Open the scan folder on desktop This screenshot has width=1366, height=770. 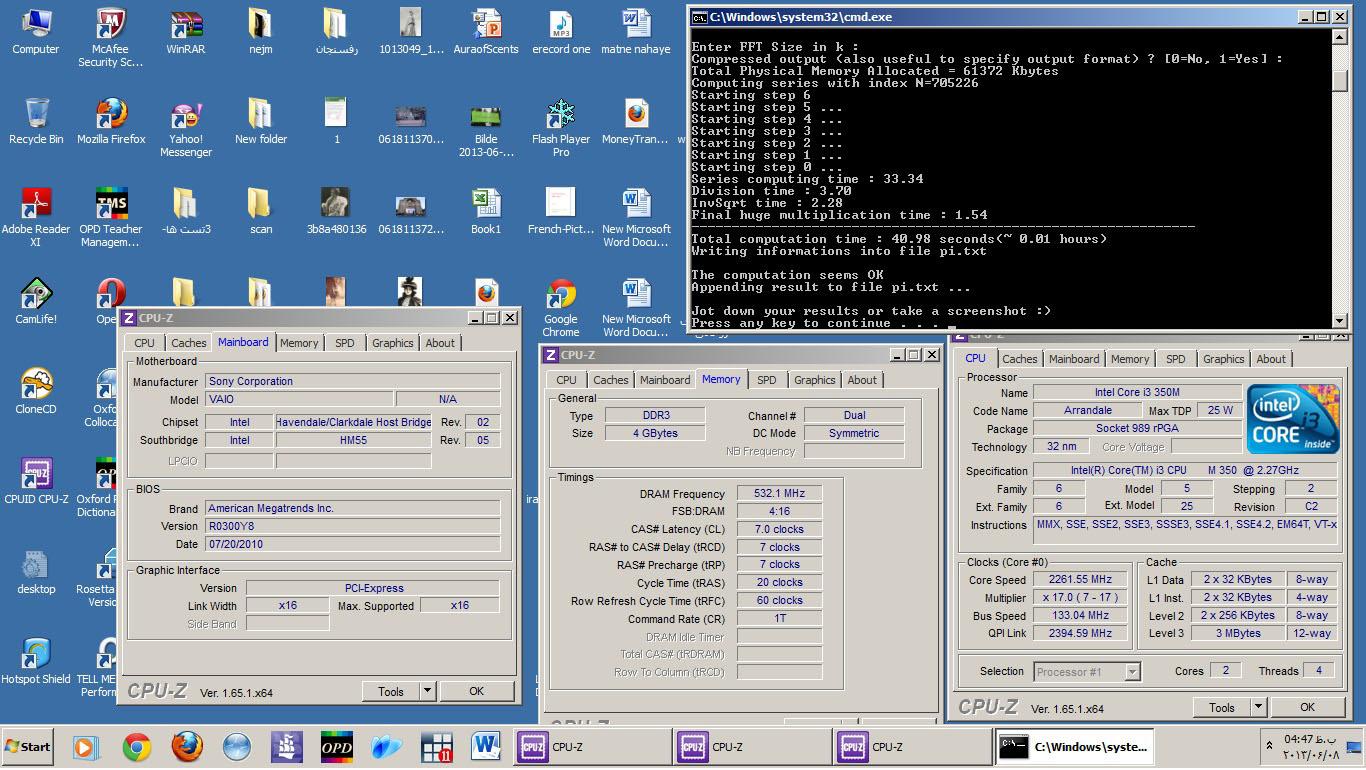(x=260, y=212)
